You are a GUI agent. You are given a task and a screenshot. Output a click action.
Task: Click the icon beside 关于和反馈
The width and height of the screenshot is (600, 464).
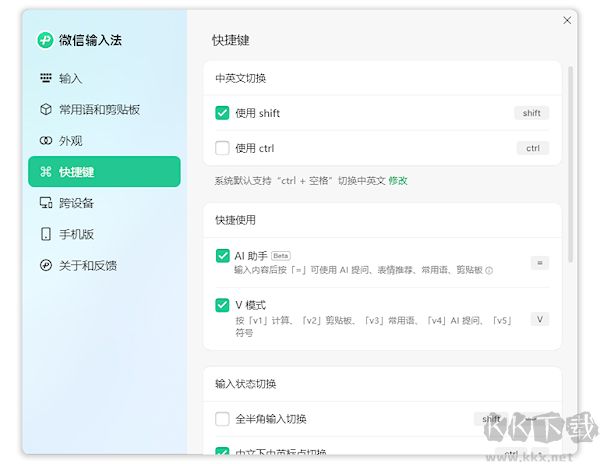click(x=46, y=265)
